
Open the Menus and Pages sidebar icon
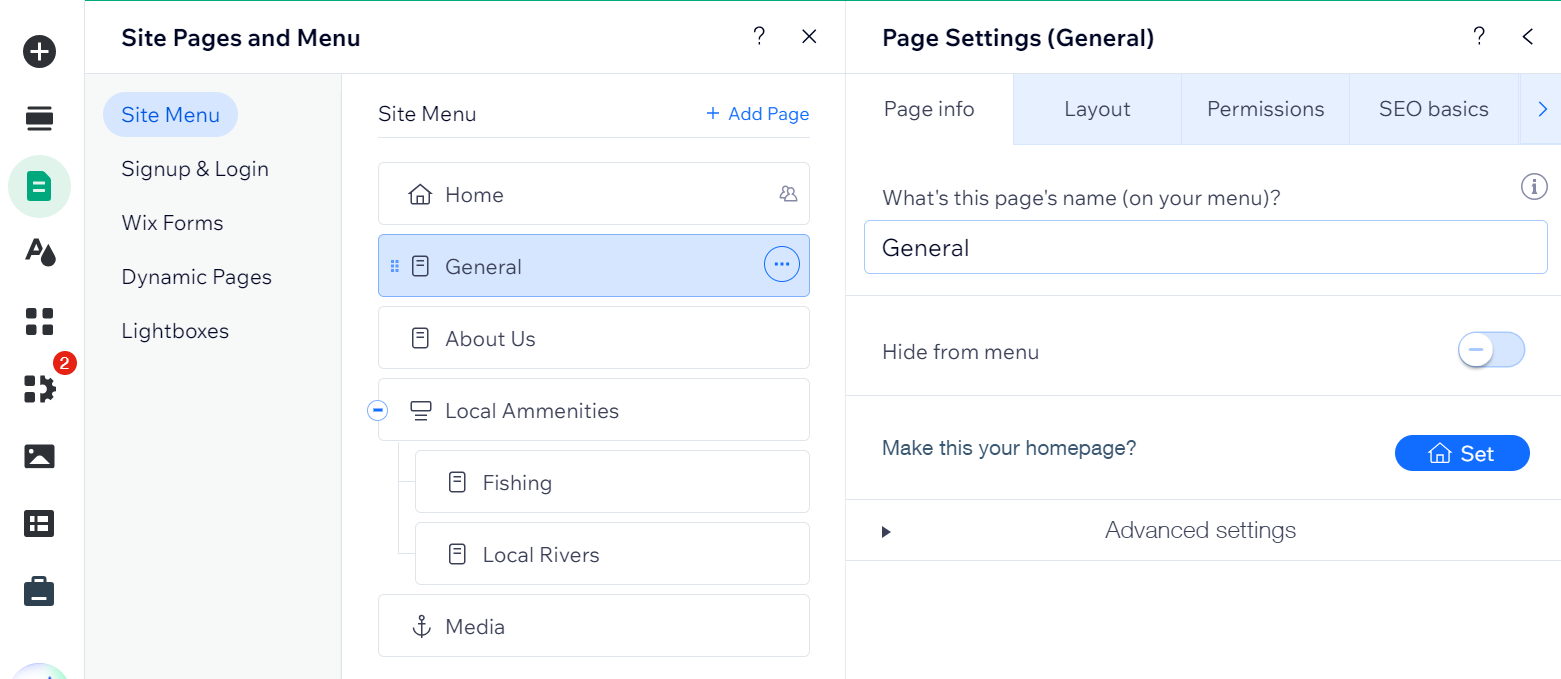pyautogui.click(x=38, y=118)
